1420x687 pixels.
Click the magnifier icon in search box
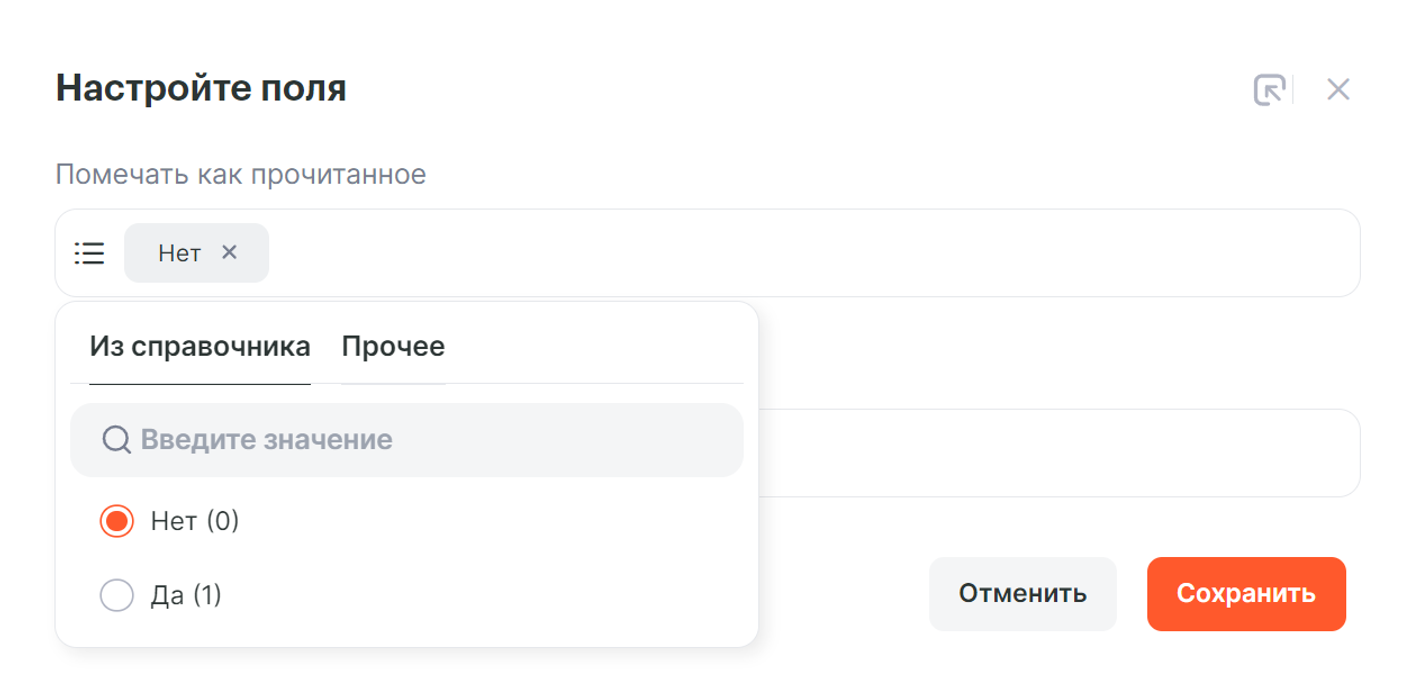pos(116,440)
